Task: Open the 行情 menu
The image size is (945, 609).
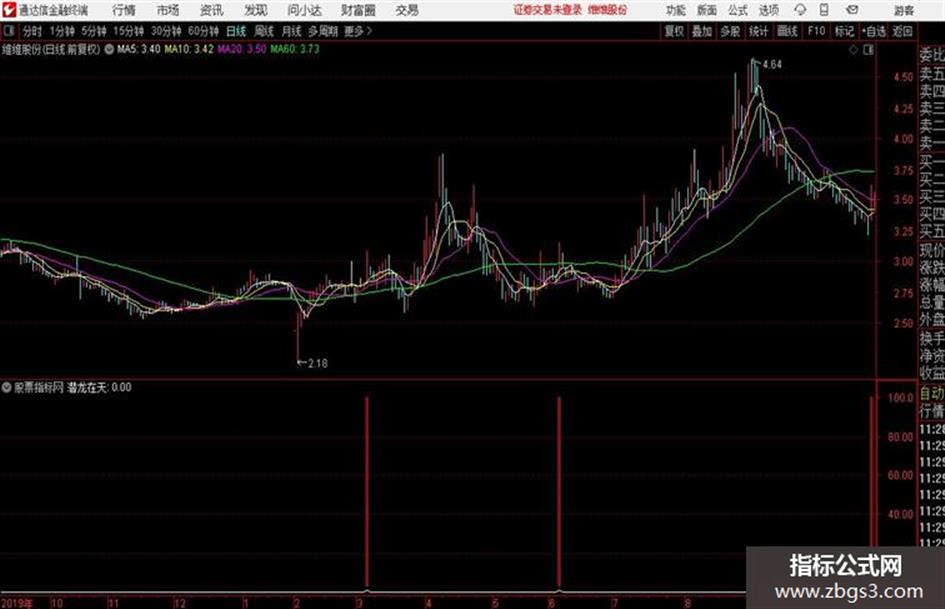Action: 124,10
